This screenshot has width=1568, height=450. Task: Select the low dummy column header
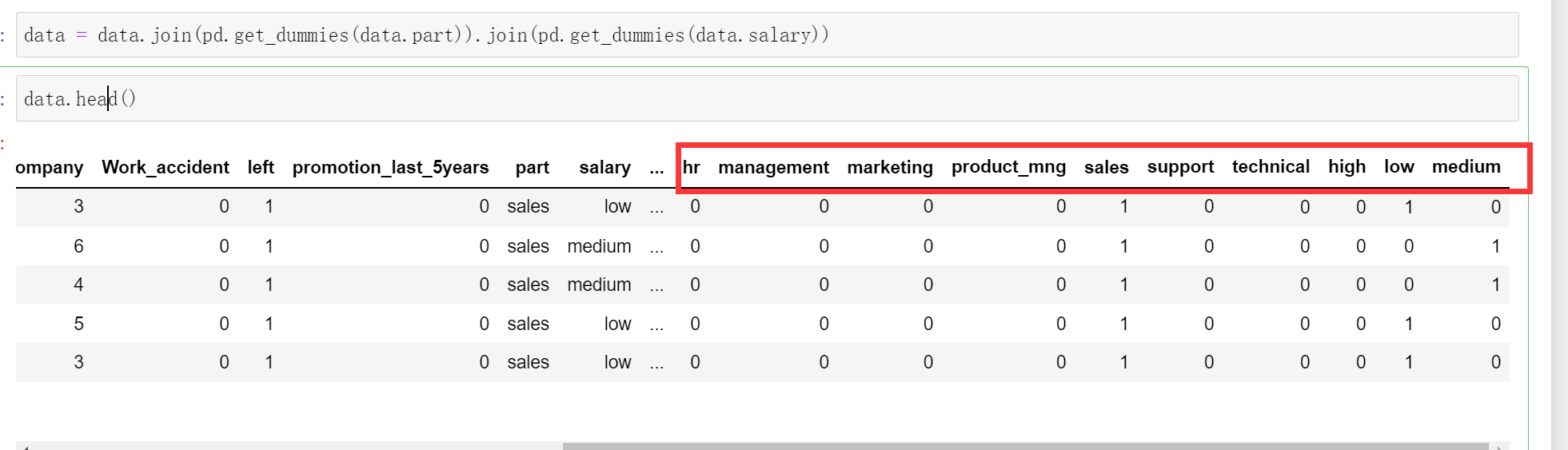coord(1398,167)
